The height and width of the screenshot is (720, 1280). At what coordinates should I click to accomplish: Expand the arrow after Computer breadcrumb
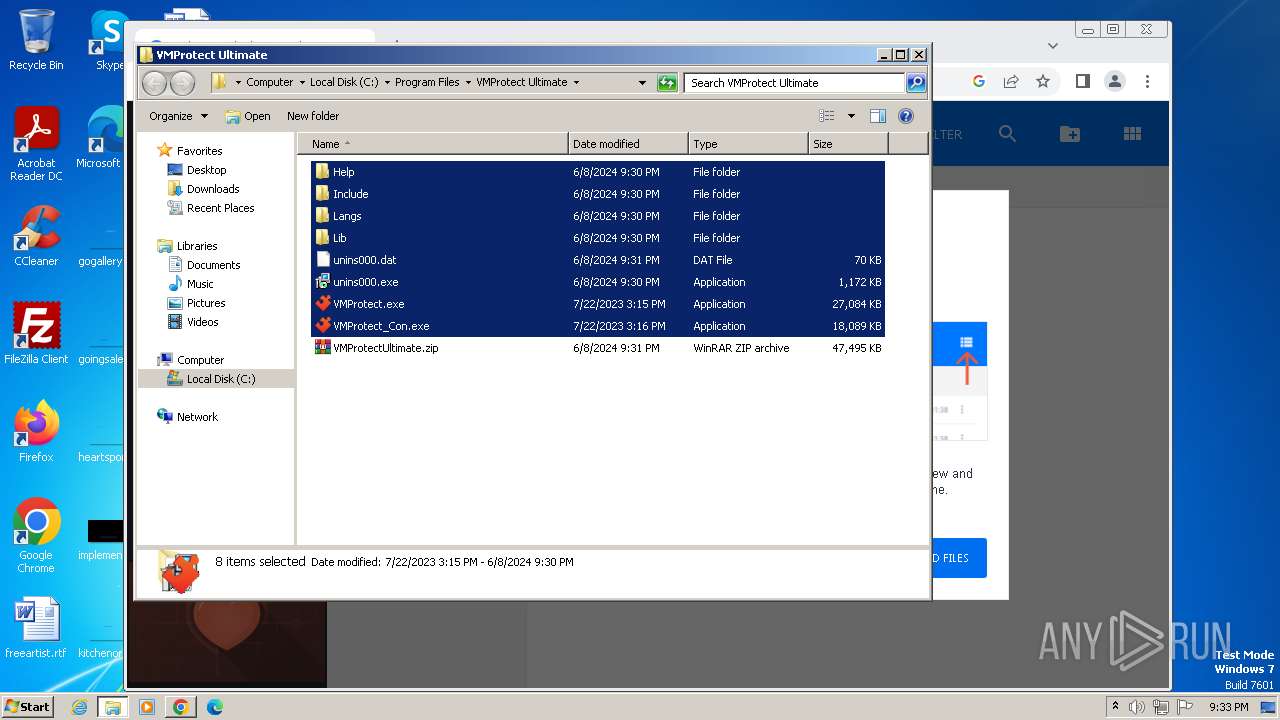click(x=301, y=83)
